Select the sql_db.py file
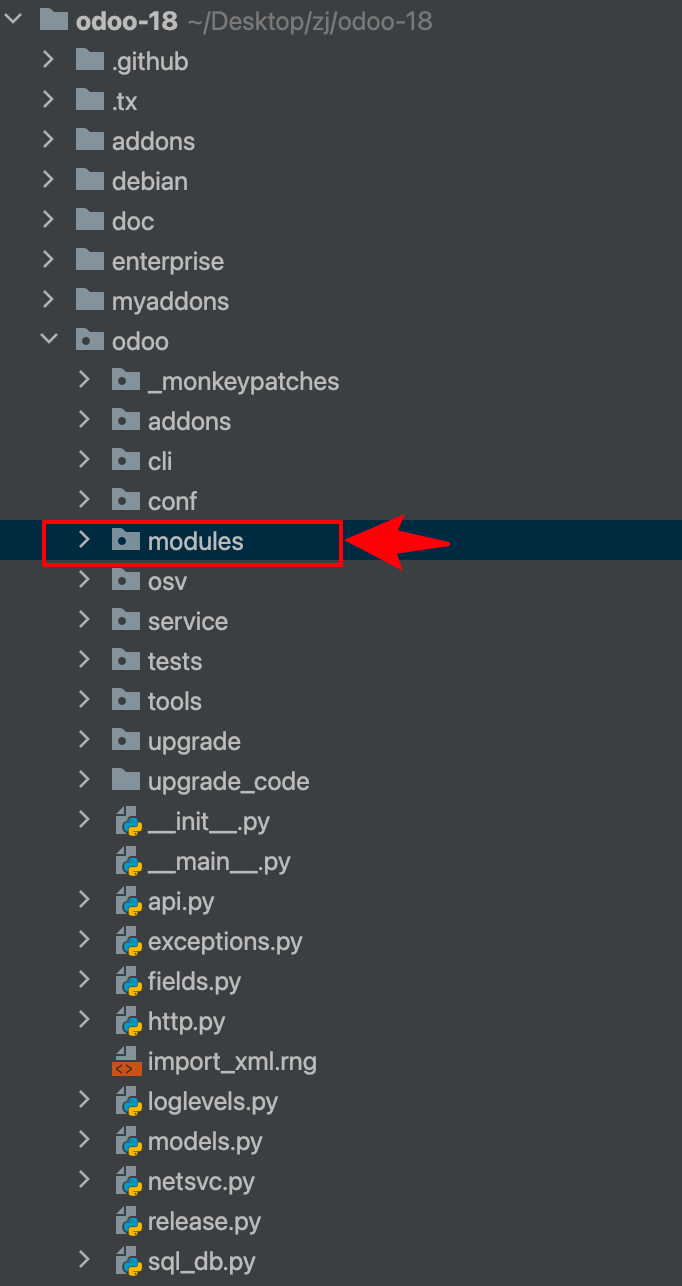The width and height of the screenshot is (682, 1286). coord(202,1262)
